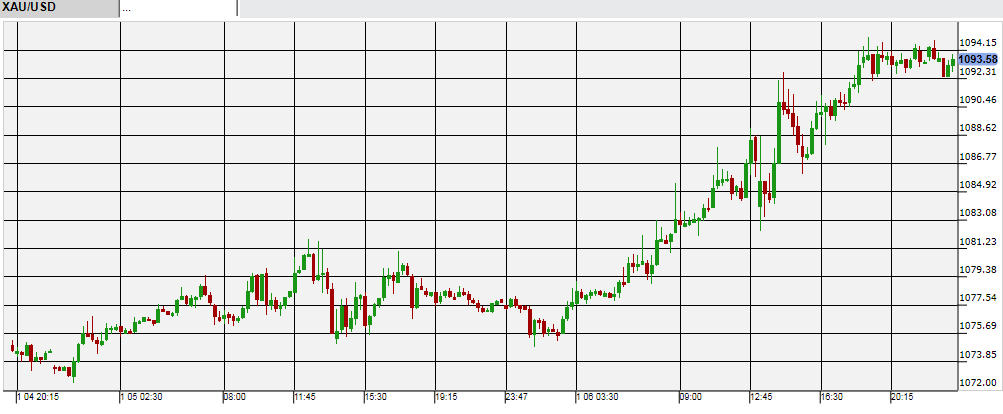
Task: Click the 1094.15 price axis label
Action: [976, 43]
